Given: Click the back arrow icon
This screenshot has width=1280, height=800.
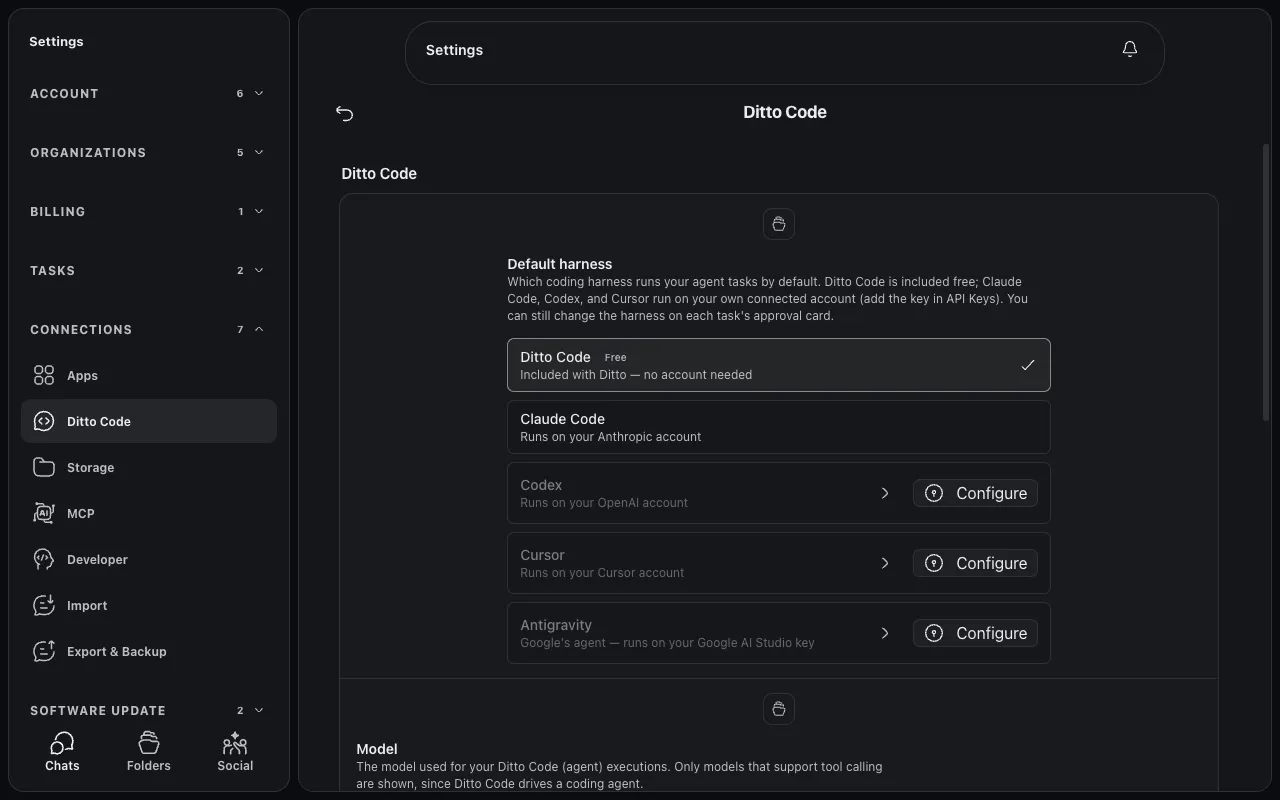Looking at the screenshot, I should tap(345, 113).
